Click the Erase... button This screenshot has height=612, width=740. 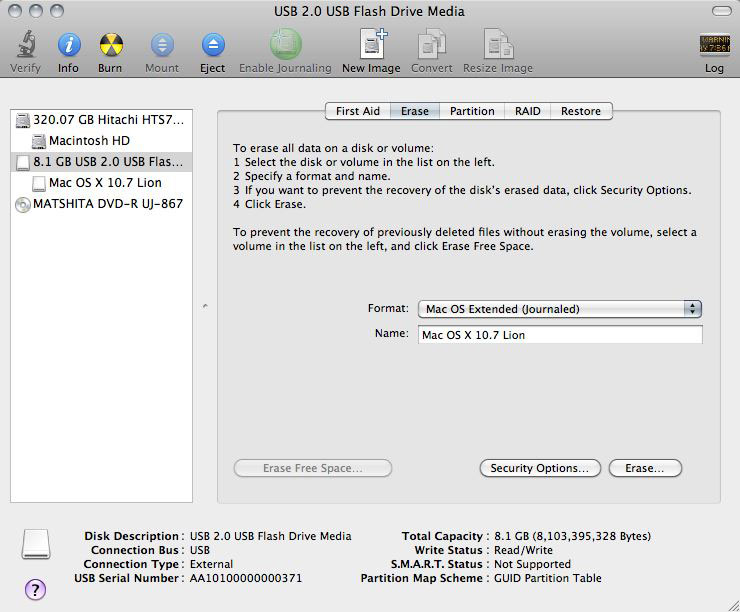[645, 468]
